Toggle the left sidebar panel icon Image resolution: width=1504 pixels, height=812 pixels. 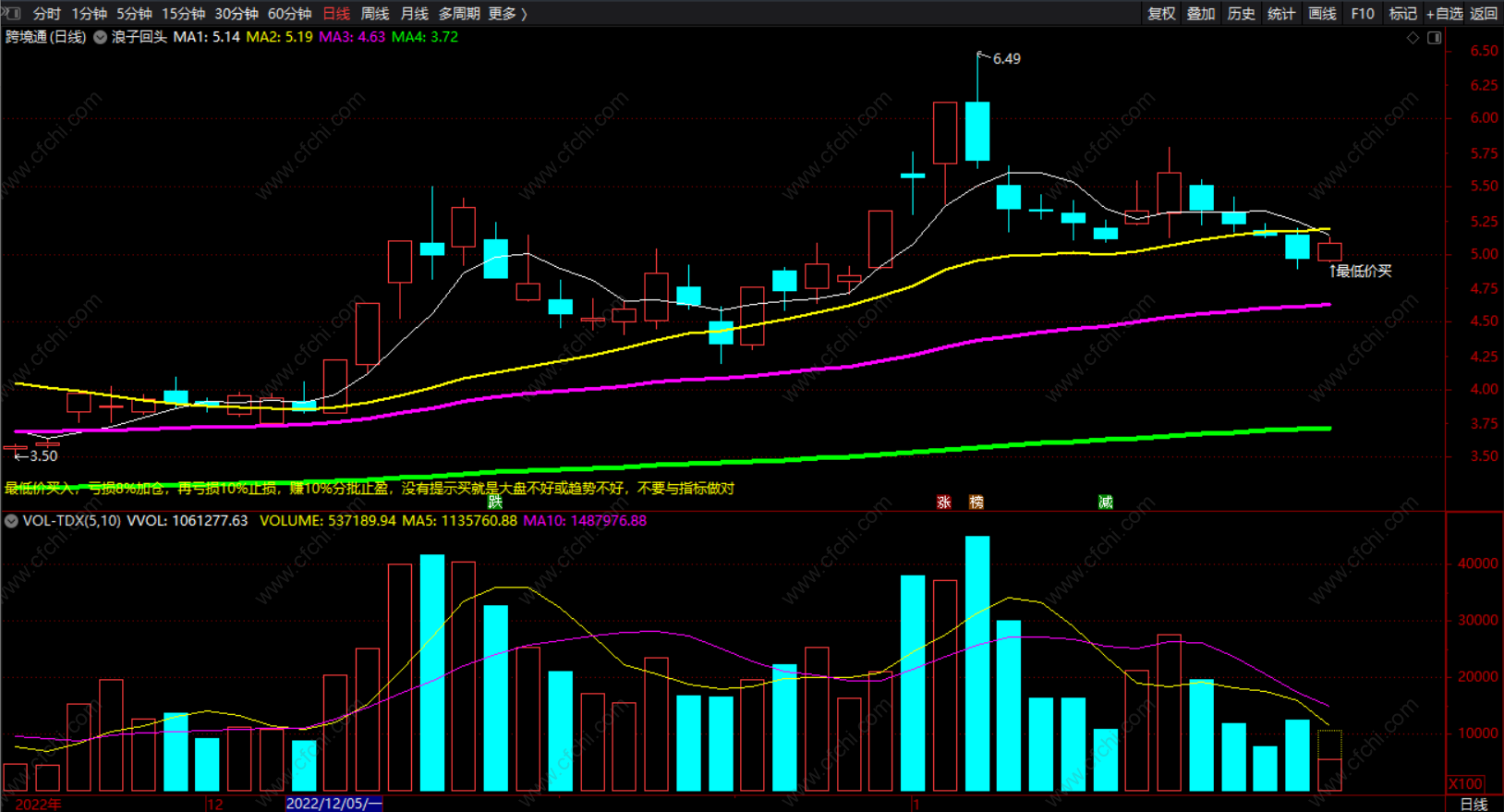(12, 13)
